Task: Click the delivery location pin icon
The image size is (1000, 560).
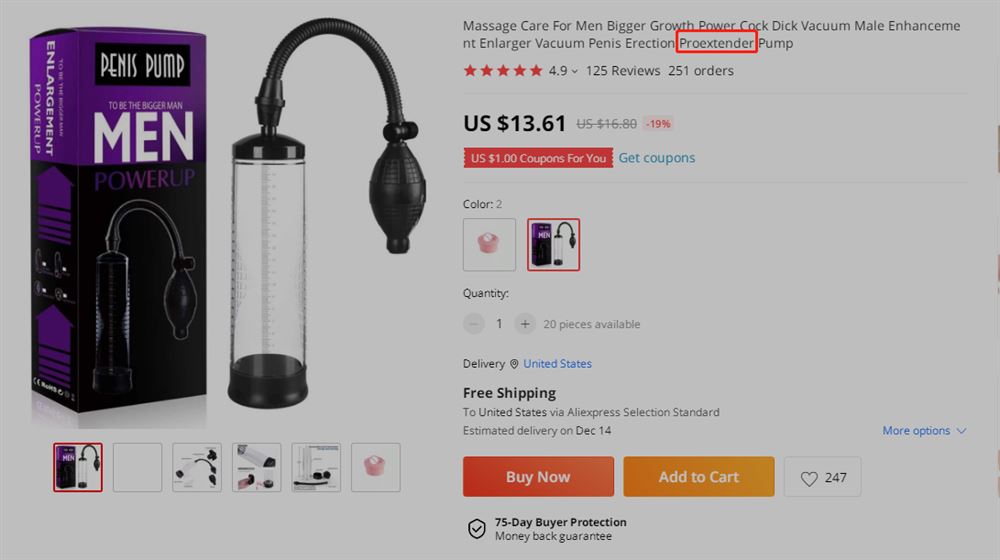Action: click(514, 364)
